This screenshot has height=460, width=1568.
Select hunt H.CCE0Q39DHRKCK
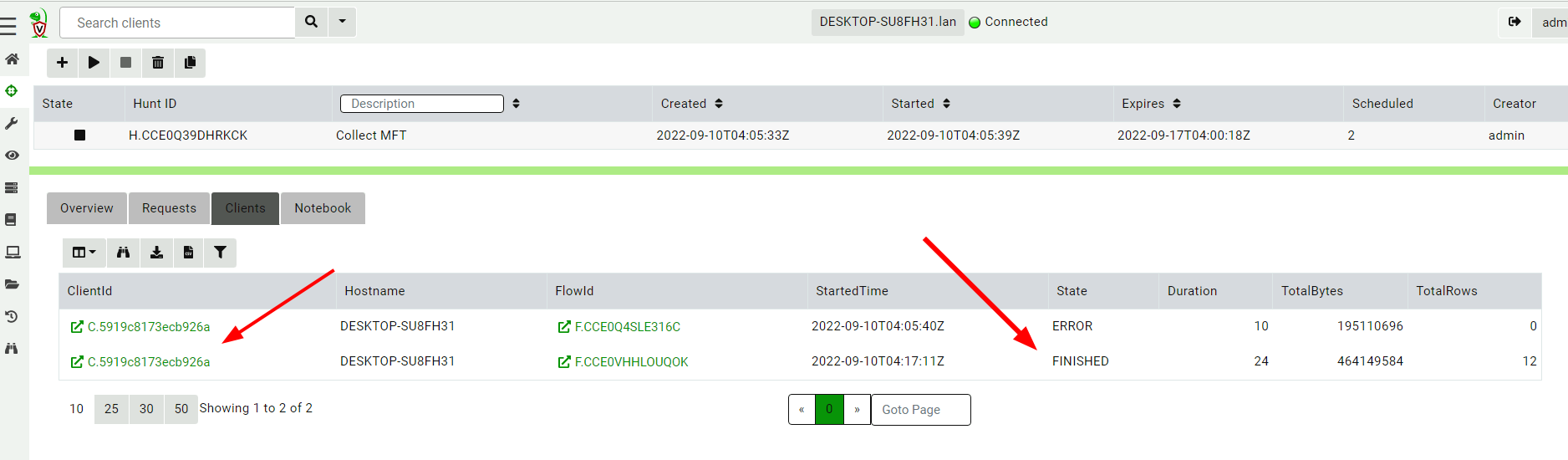(188, 135)
